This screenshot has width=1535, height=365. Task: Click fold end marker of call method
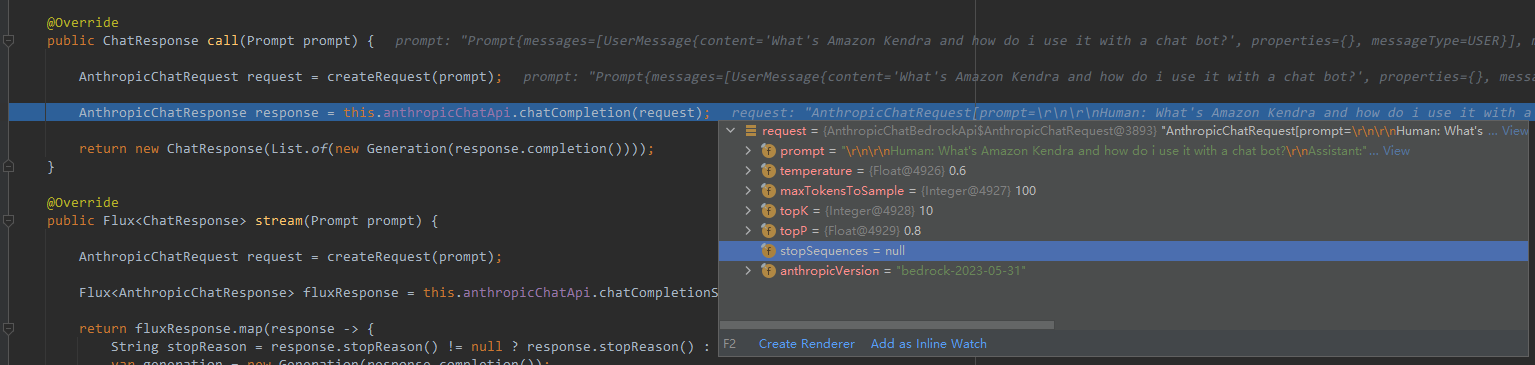pos(9,166)
